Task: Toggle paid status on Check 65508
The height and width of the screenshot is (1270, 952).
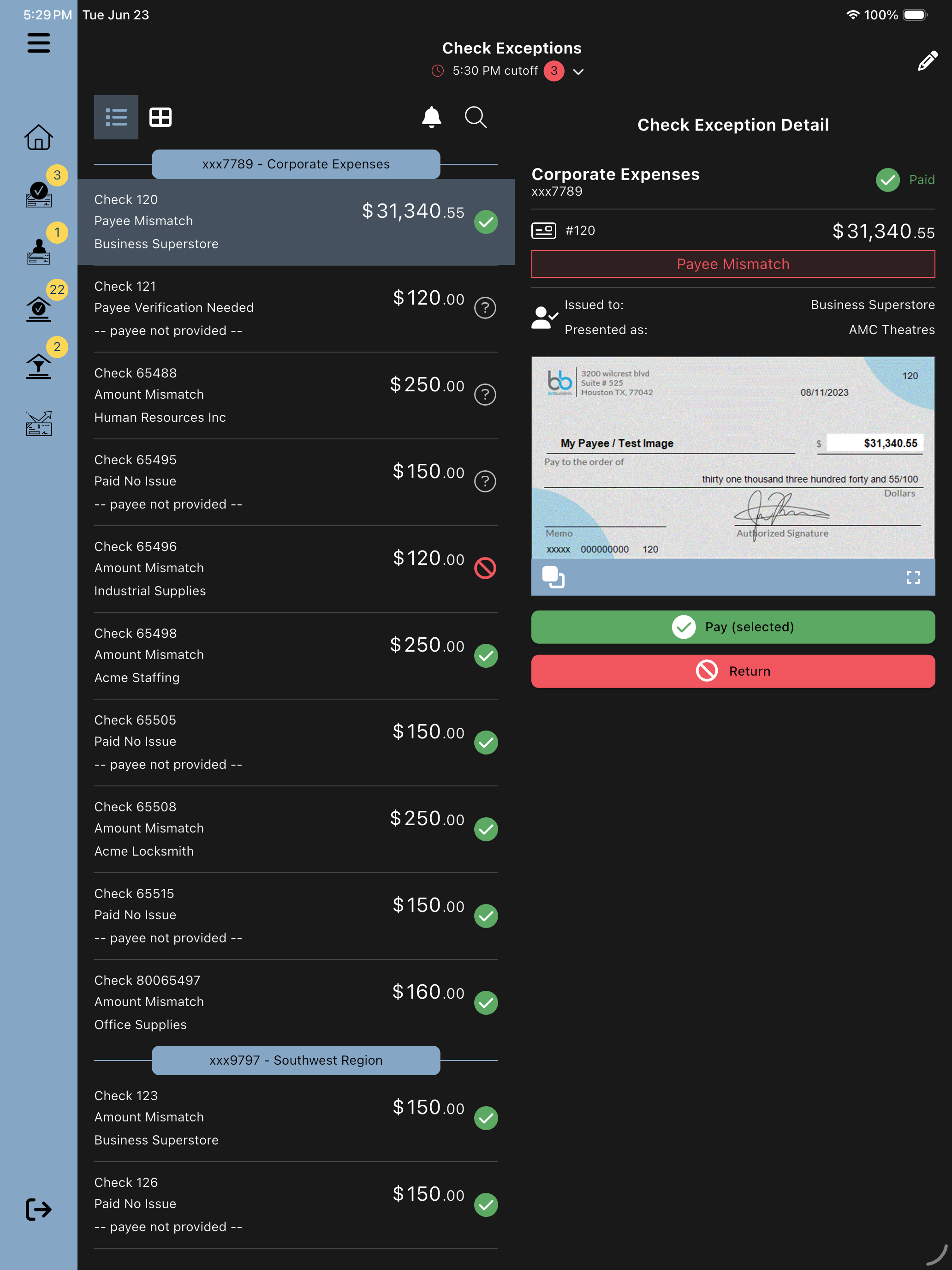Action: tap(486, 828)
